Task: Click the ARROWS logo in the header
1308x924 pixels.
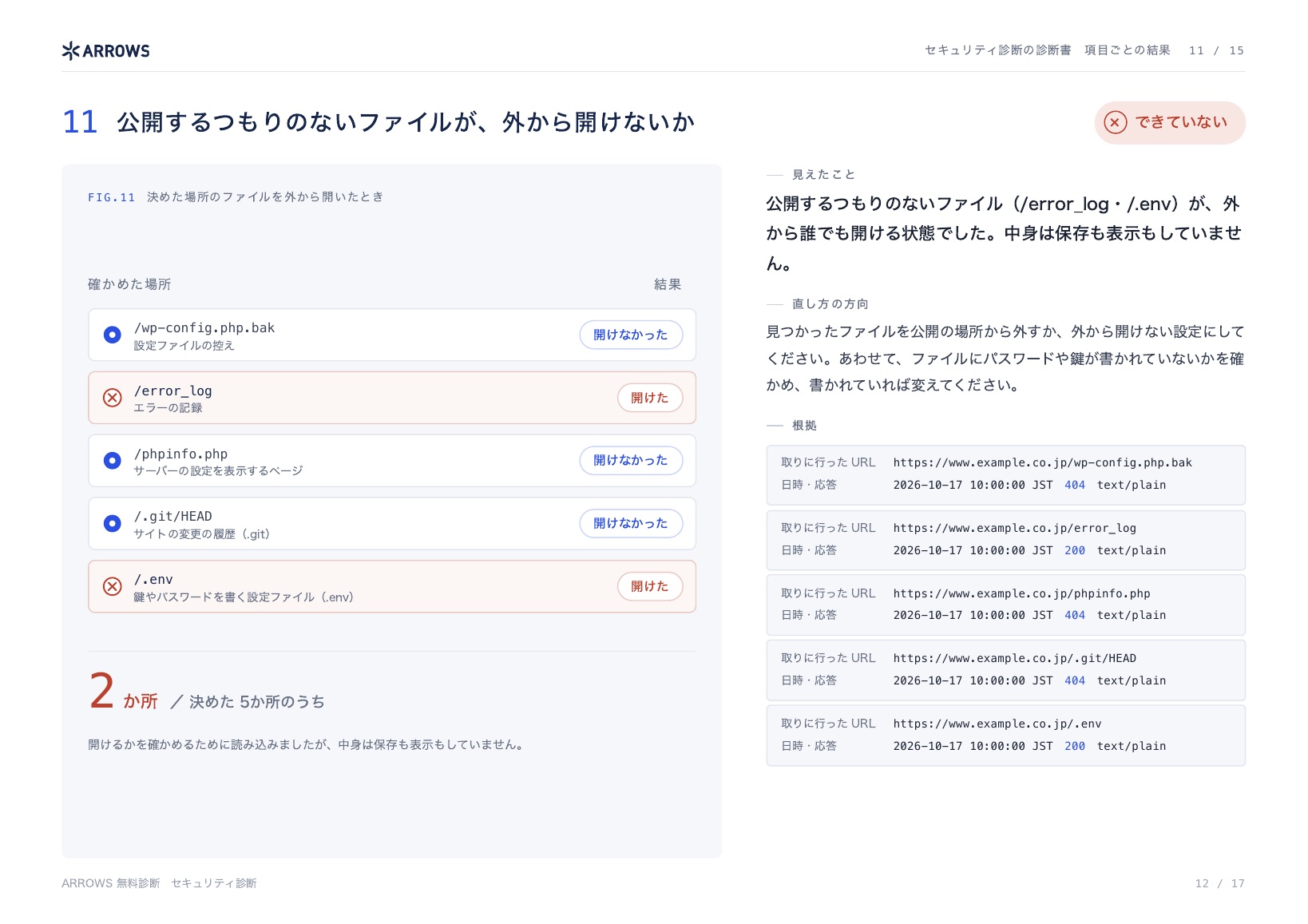Action: pos(105,51)
